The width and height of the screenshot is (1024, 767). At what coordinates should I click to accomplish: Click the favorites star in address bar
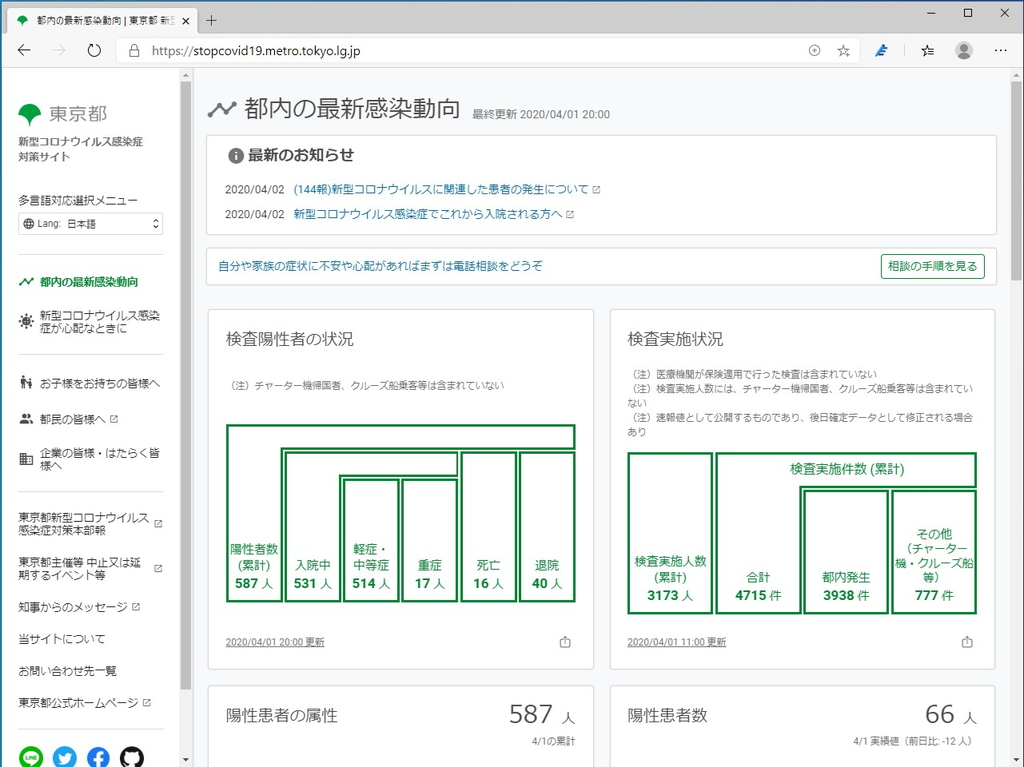click(843, 49)
